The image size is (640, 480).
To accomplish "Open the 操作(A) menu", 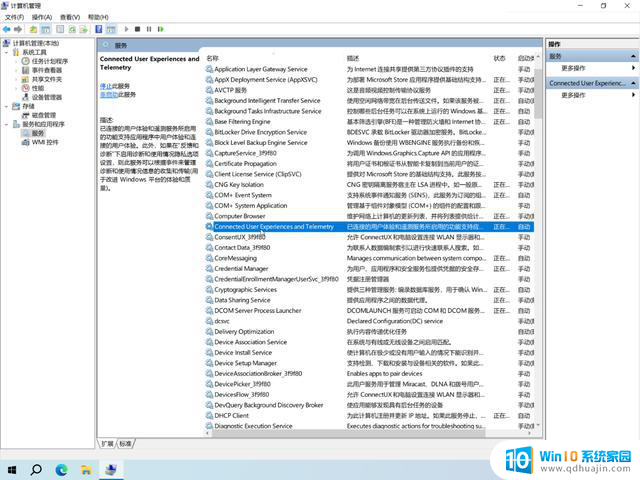I will coord(42,17).
